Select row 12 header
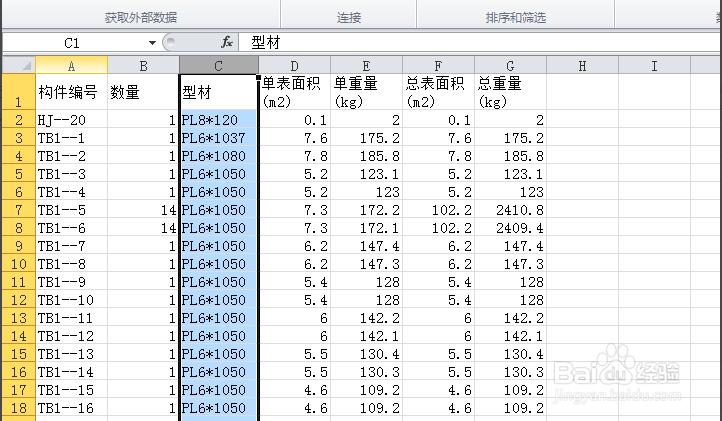722x421 pixels. point(19,300)
